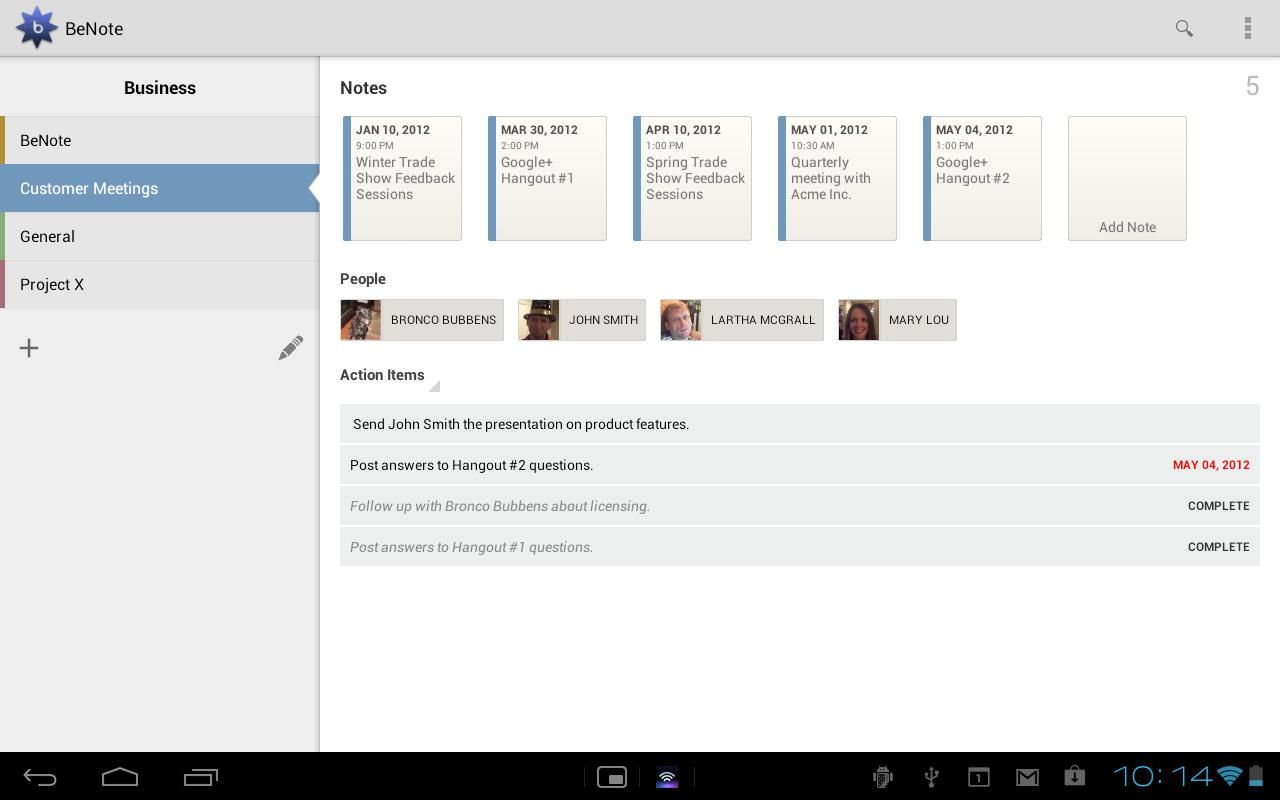Expand the Action Items sort options
The height and width of the screenshot is (800, 1280).
pyautogui.click(x=434, y=385)
